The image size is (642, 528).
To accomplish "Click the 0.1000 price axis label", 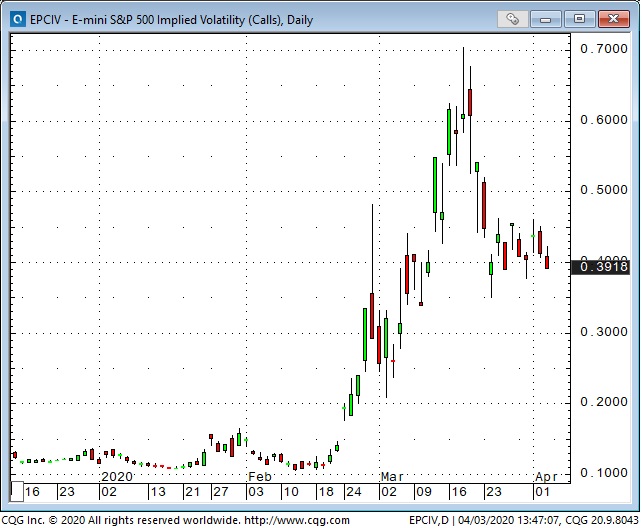I will point(604,473).
